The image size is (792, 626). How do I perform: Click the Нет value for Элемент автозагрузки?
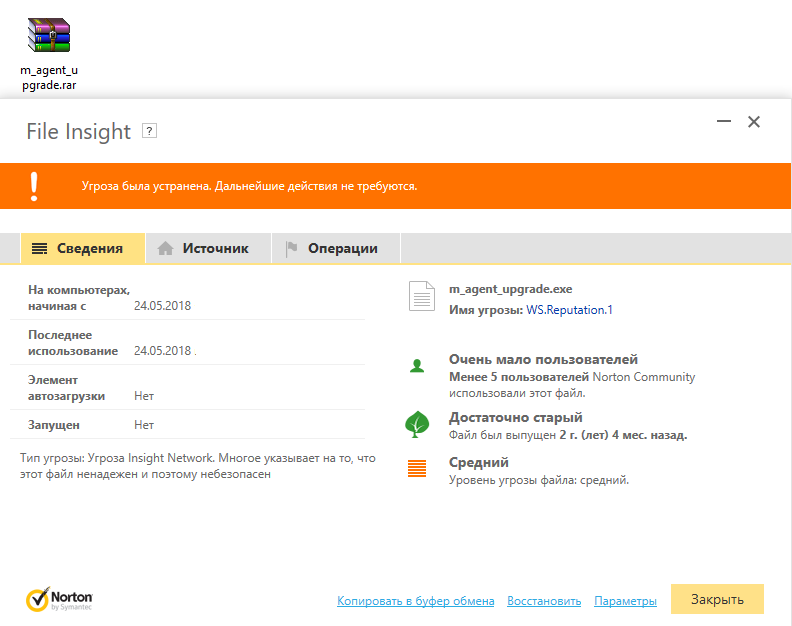(144, 396)
